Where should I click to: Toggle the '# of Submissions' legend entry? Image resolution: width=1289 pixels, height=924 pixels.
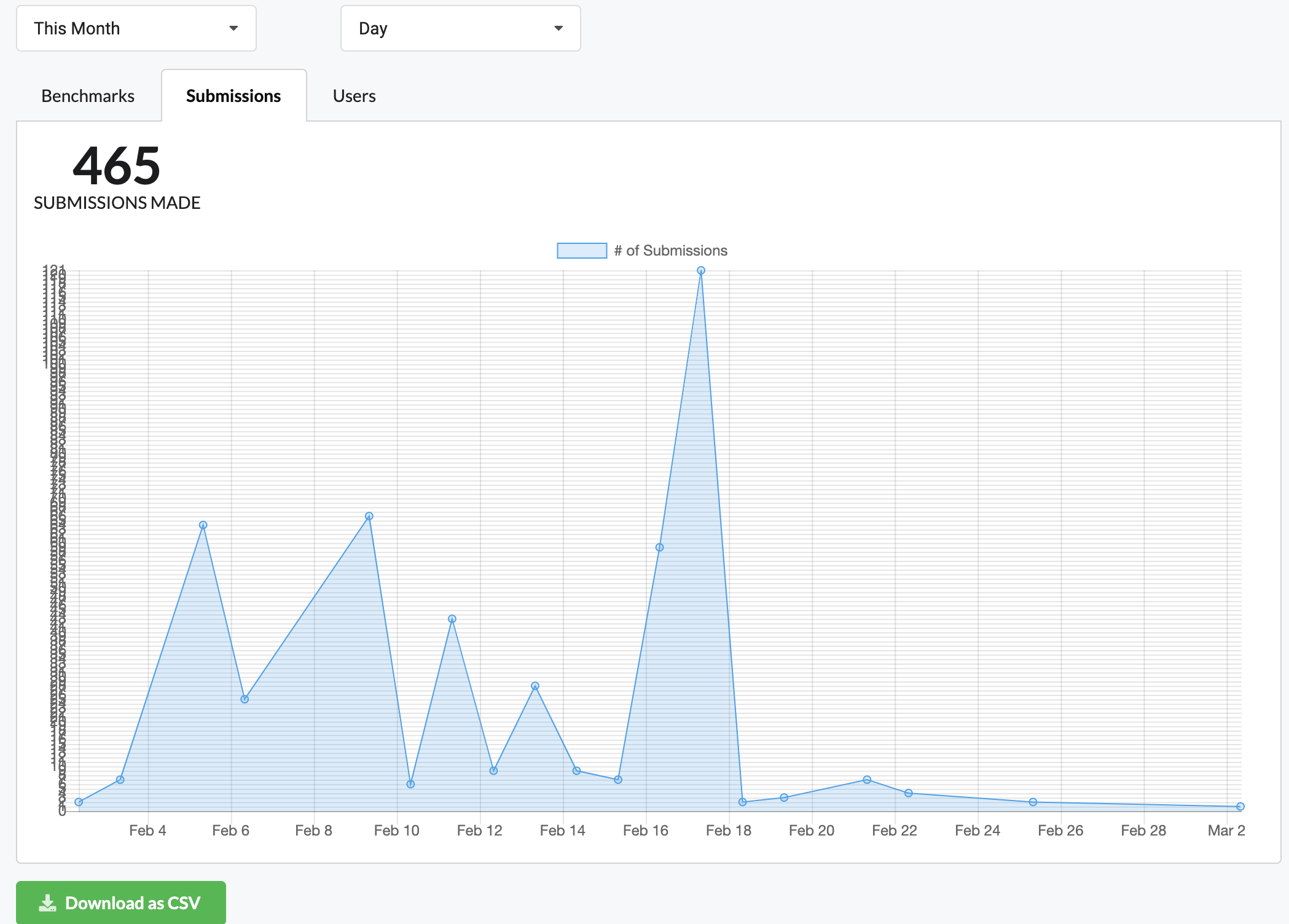tap(670, 250)
